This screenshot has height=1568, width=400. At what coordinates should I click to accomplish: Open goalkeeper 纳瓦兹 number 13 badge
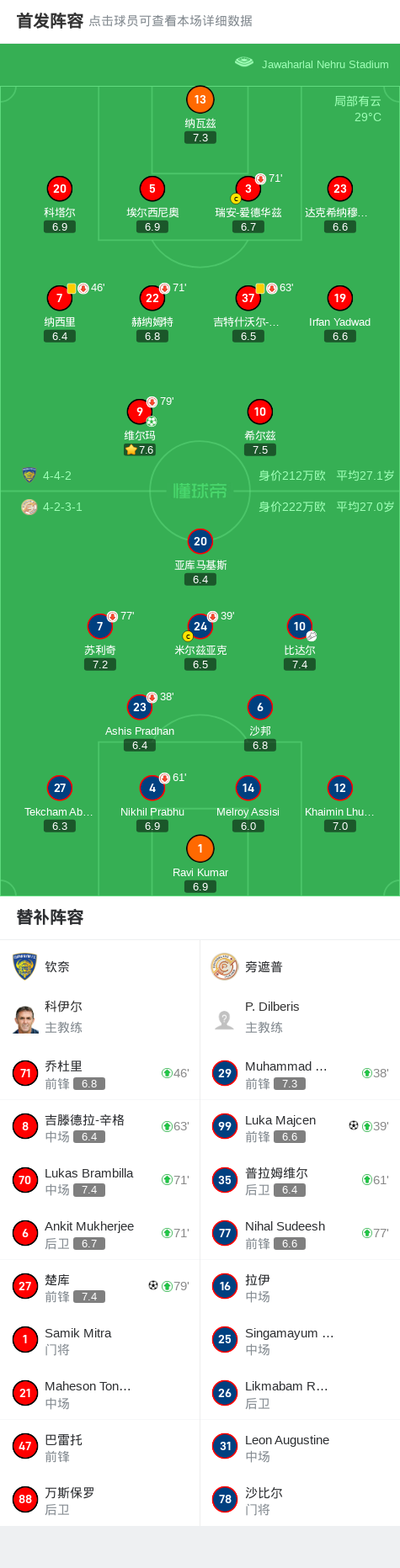pyautogui.click(x=200, y=99)
